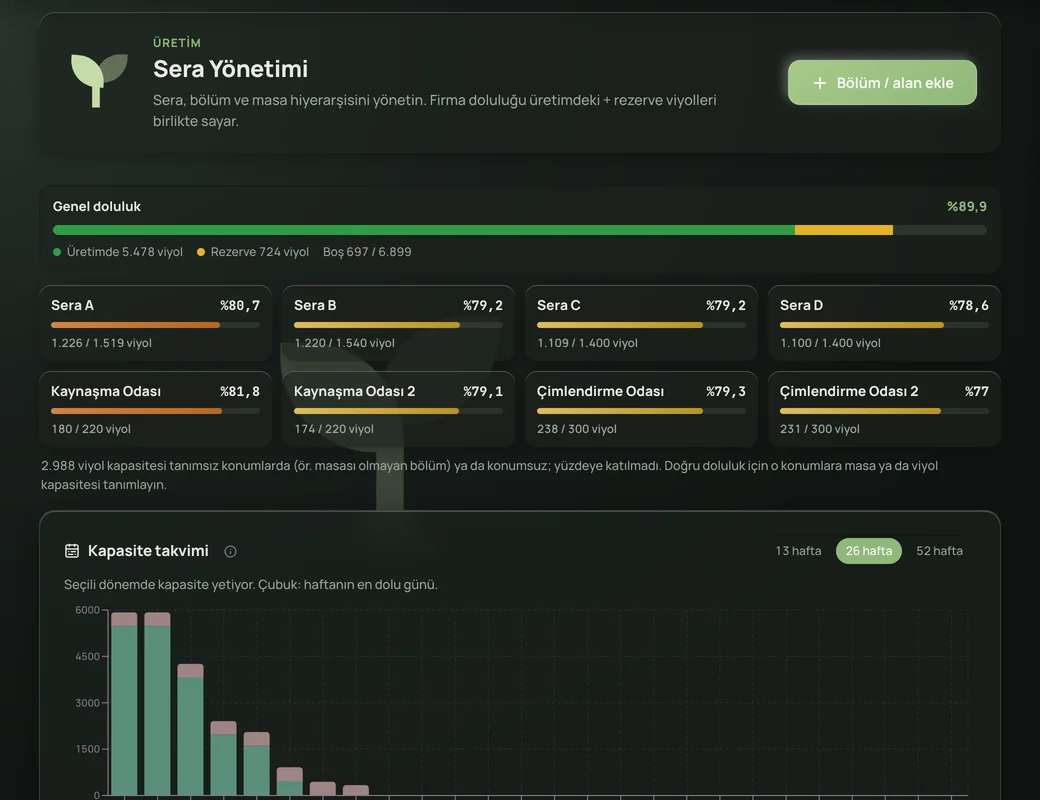Screen dimensions: 1040x800
Task: Switch to the 52 hafta view
Action: [x=939, y=551]
